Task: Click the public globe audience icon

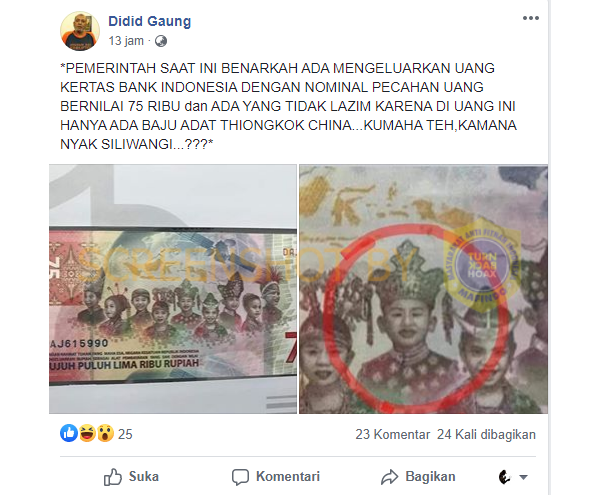Action: tap(161, 41)
